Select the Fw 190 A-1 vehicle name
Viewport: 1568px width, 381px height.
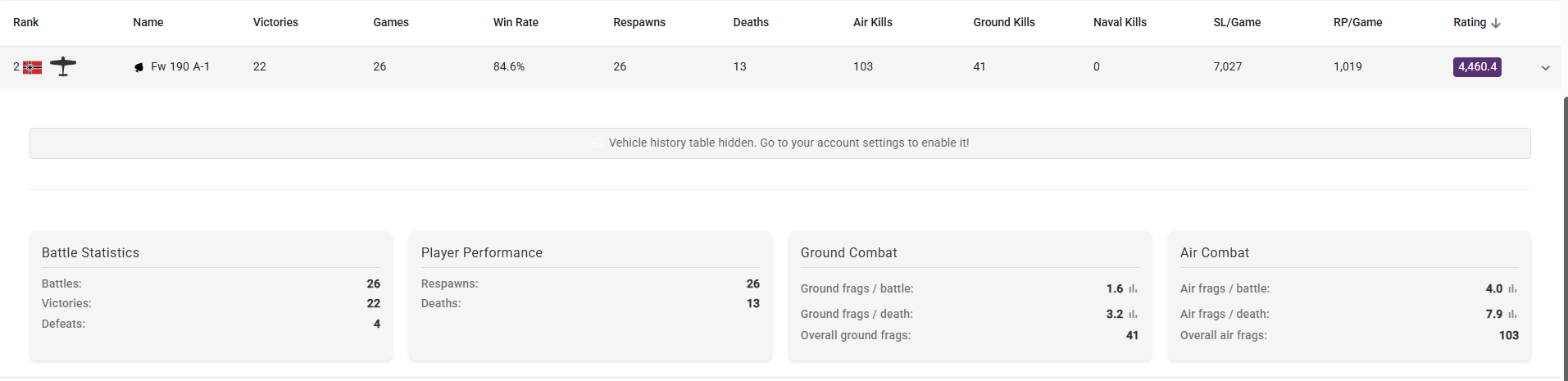tap(180, 66)
